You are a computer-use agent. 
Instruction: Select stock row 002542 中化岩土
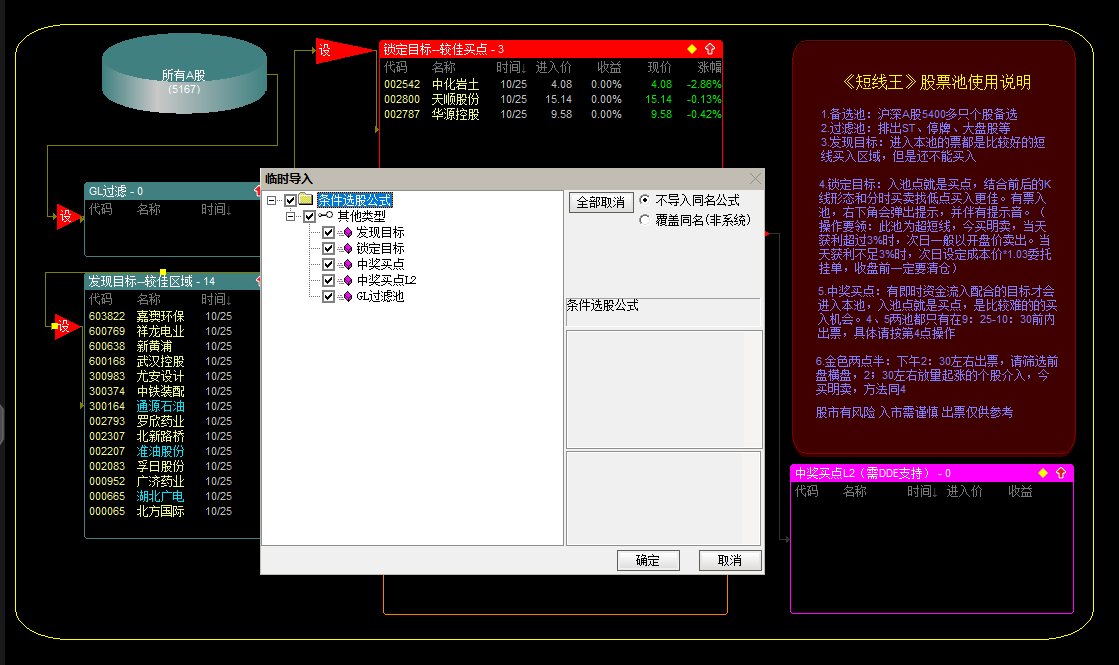click(455, 85)
